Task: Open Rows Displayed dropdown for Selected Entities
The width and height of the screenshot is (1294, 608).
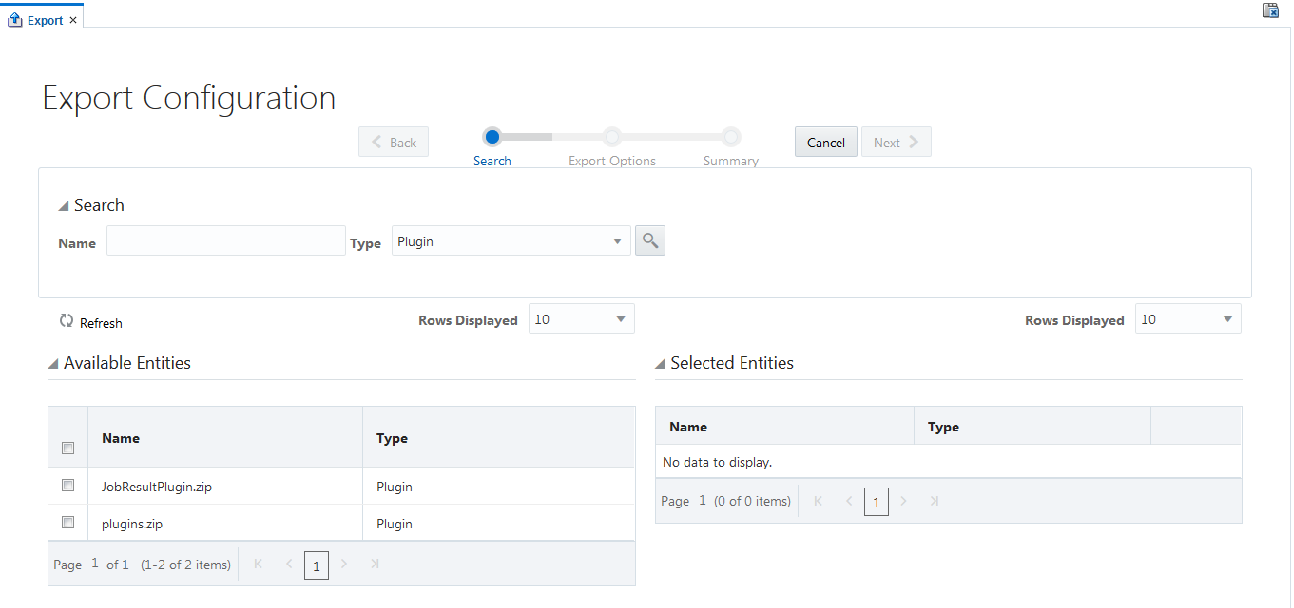Action: pos(1188,319)
